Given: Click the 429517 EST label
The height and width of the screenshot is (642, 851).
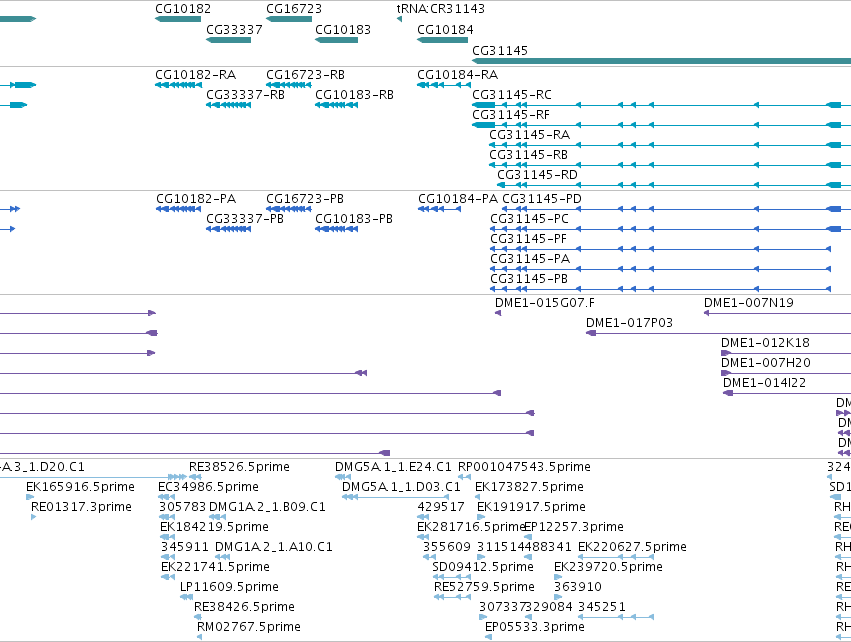Looking at the screenshot, I should click(441, 507).
